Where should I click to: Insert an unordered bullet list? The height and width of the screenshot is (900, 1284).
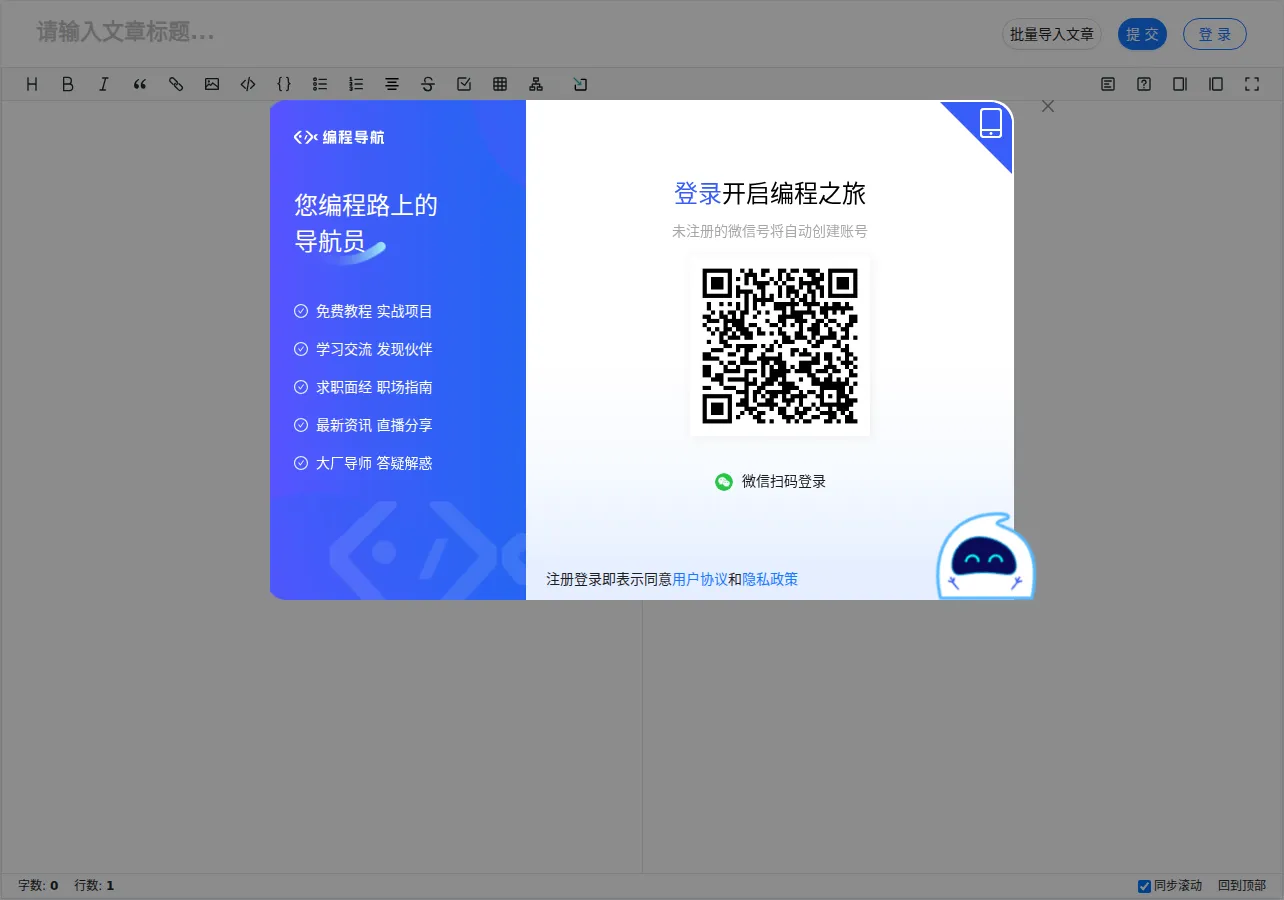pyautogui.click(x=320, y=84)
